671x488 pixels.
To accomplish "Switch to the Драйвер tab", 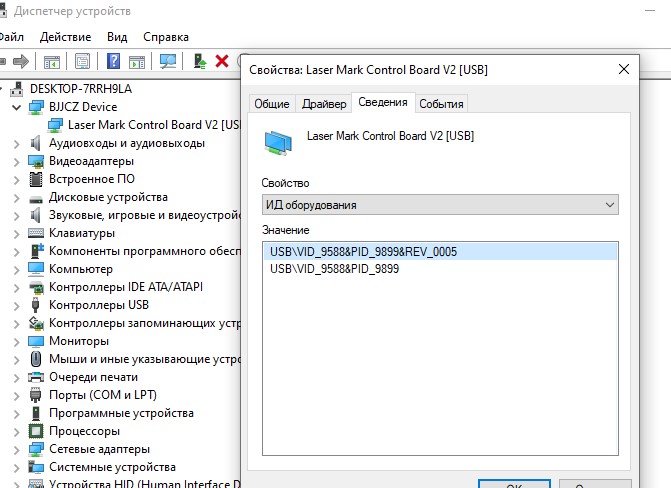I will [x=324, y=104].
